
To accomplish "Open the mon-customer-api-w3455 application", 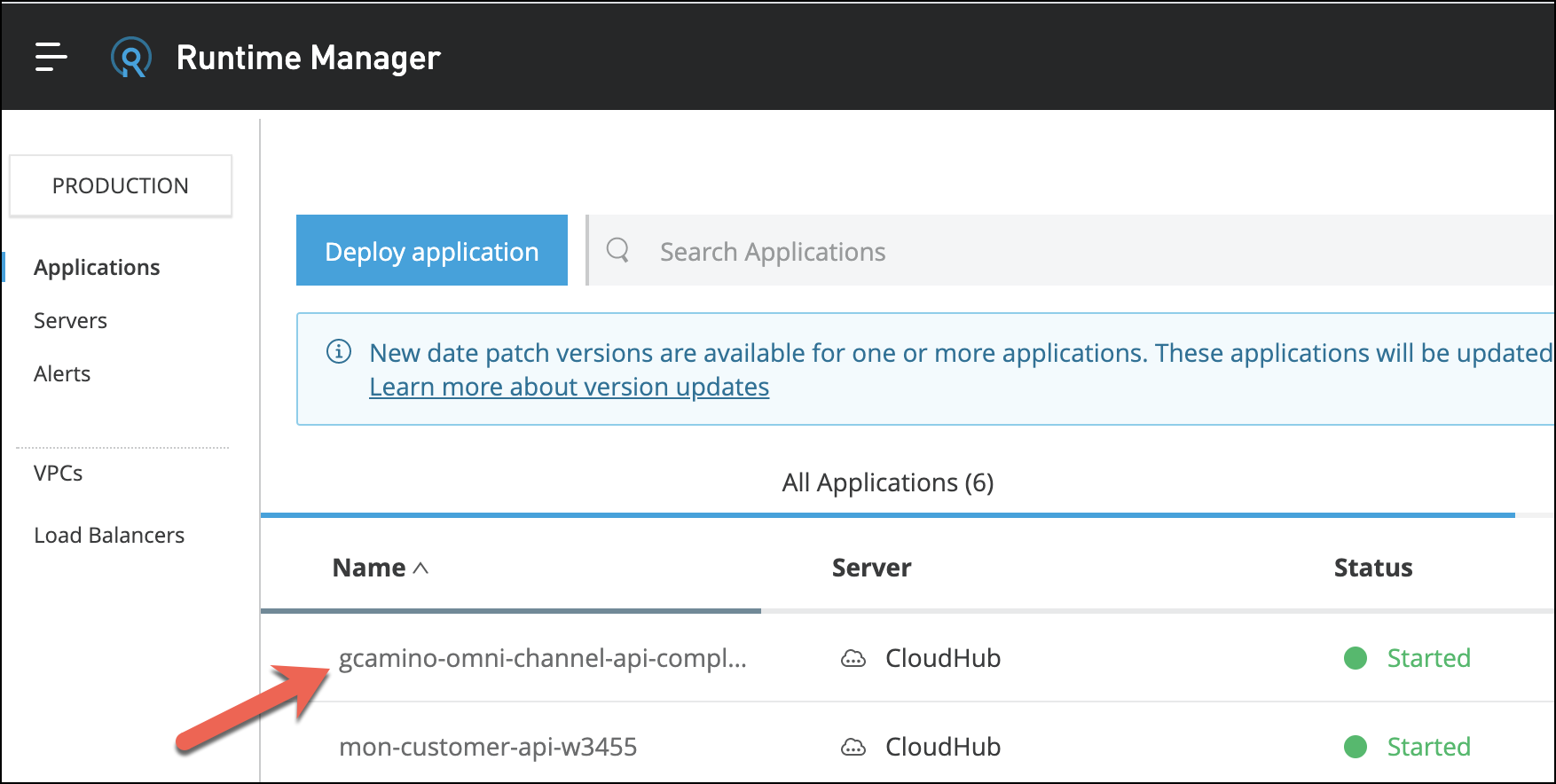I will (x=488, y=747).
